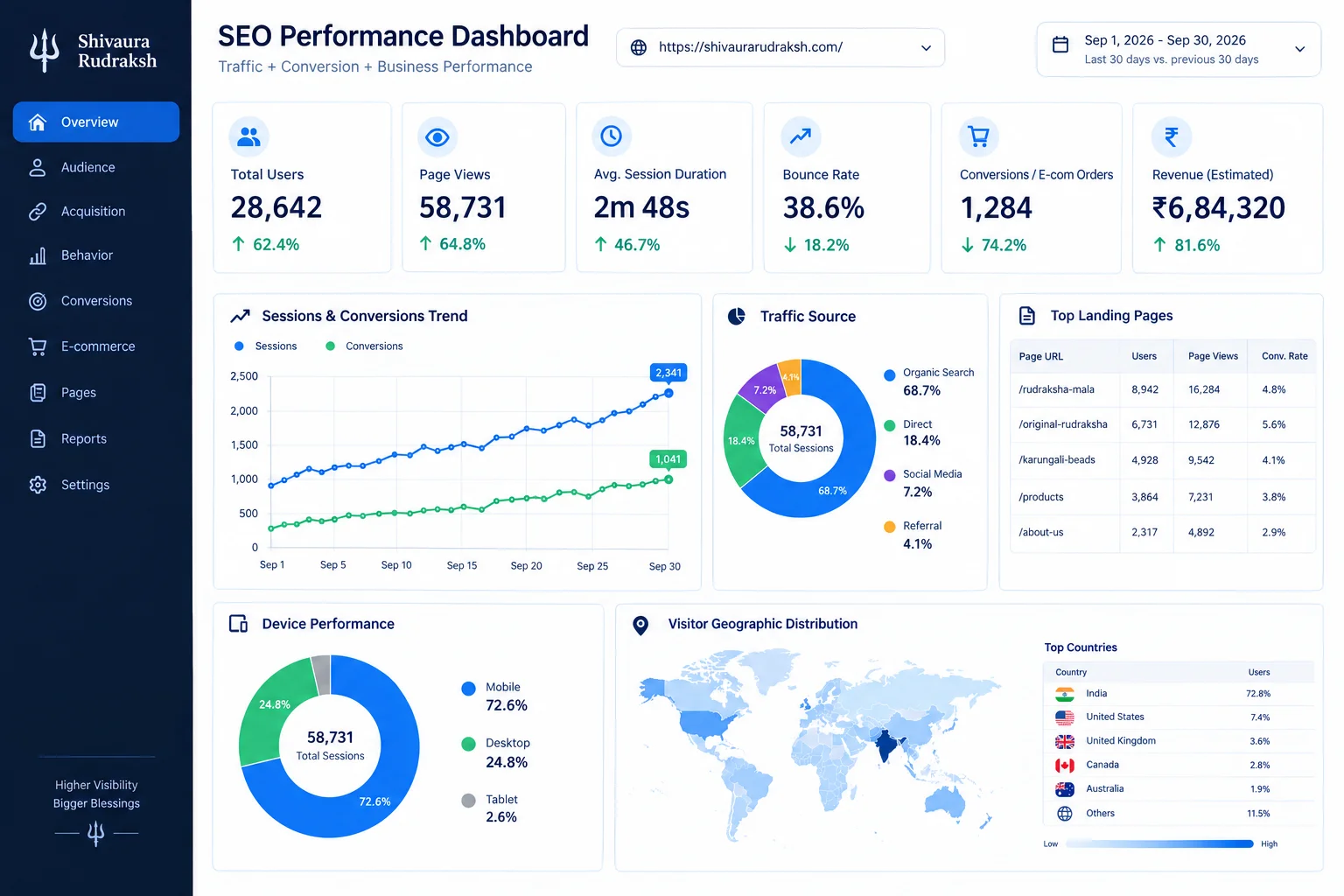This screenshot has width=1344, height=896.
Task: Click the Device Performance devices icon
Action: [238, 624]
